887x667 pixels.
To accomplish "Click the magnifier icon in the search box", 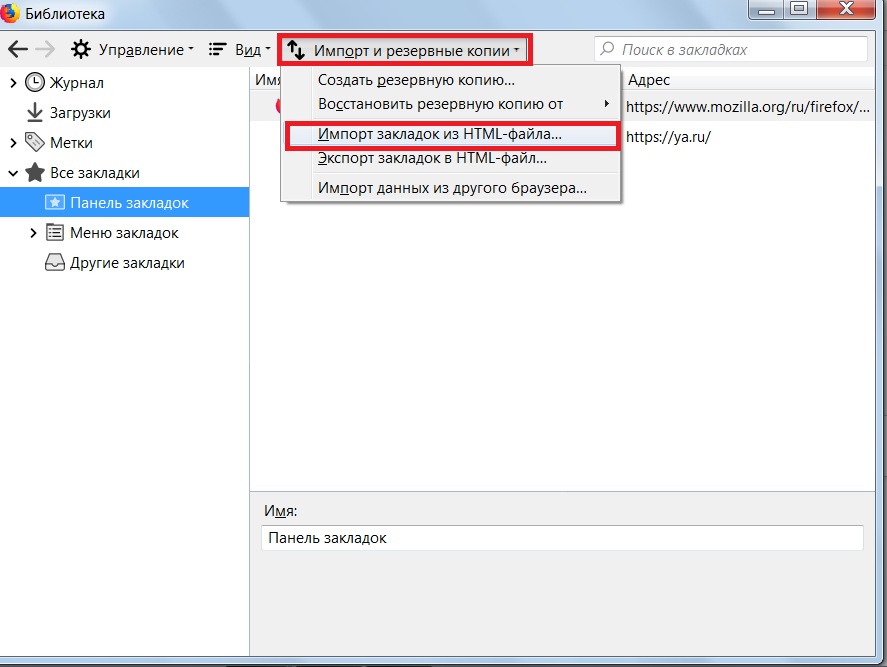I will (607, 49).
